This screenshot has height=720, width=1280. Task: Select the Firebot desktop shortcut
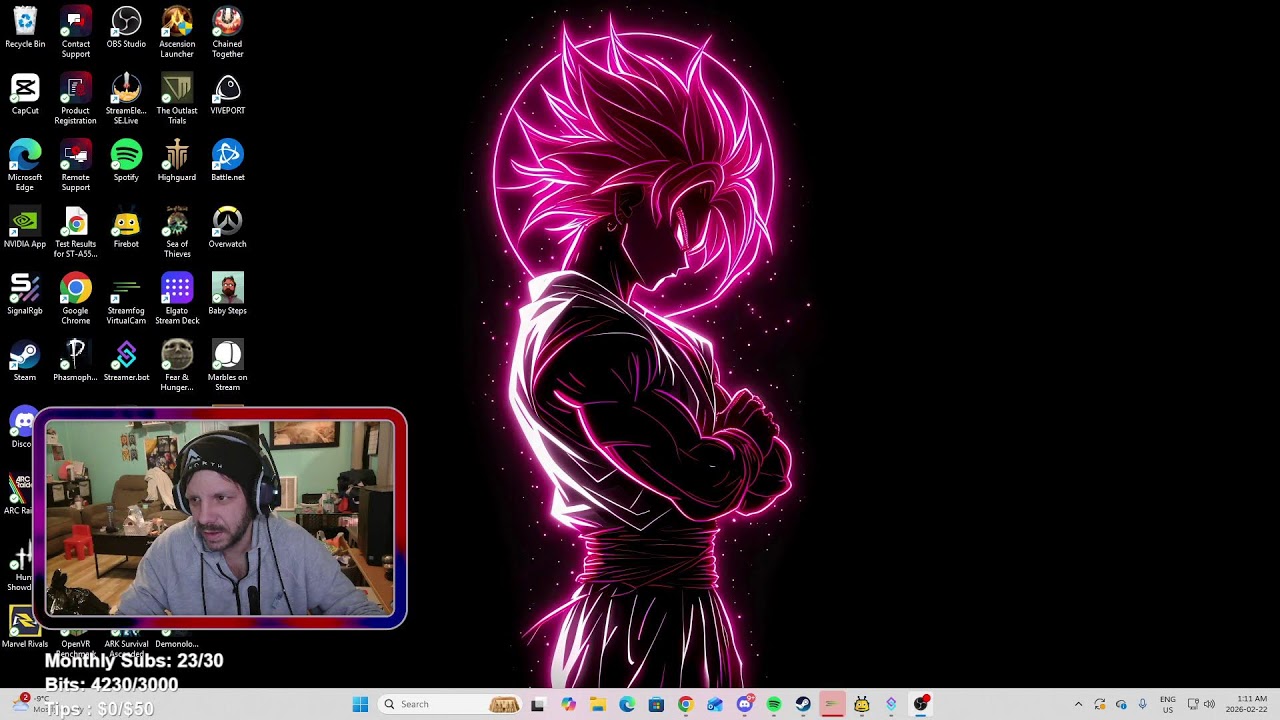point(126,228)
